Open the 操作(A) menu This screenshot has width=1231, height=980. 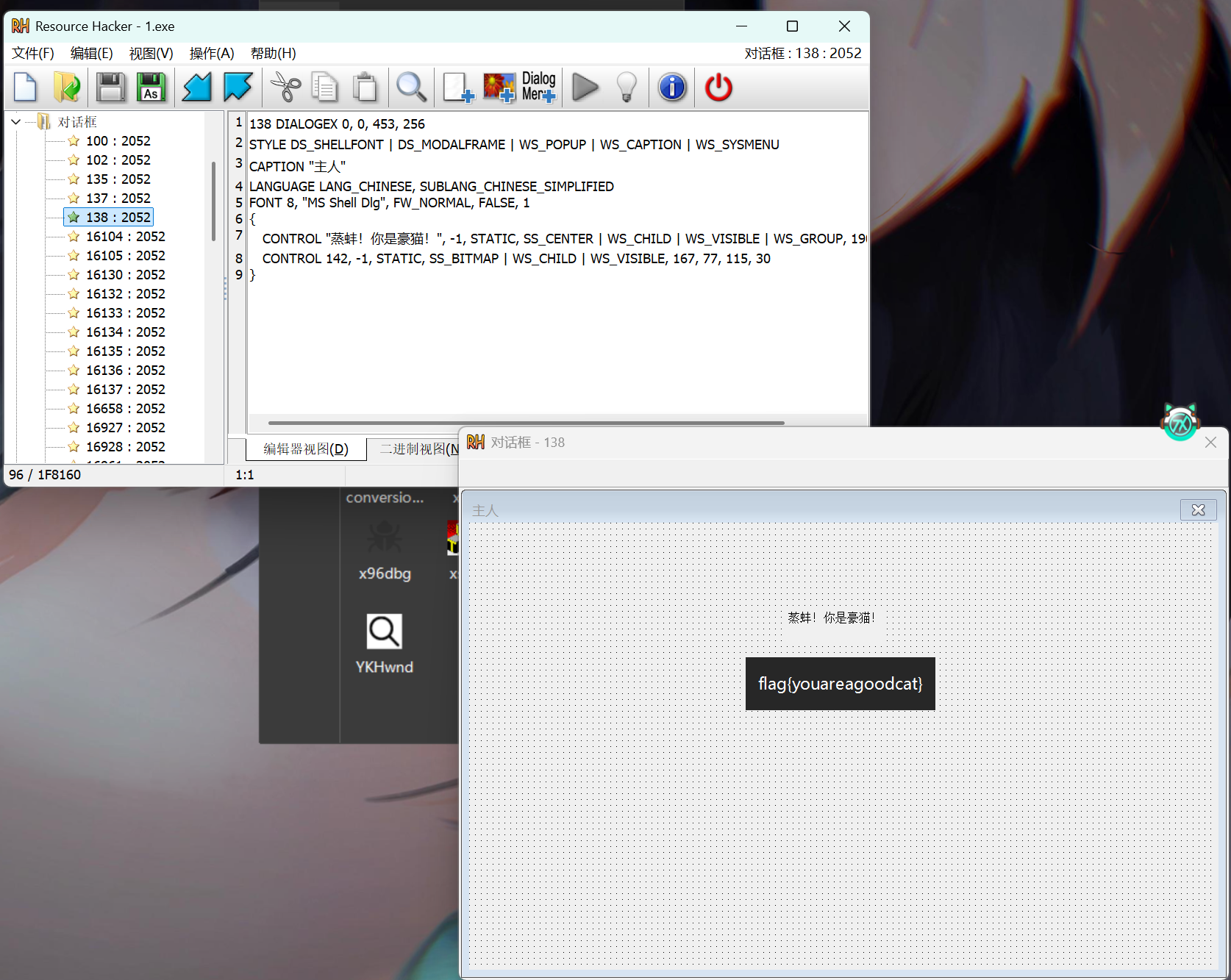click(211, 54)
